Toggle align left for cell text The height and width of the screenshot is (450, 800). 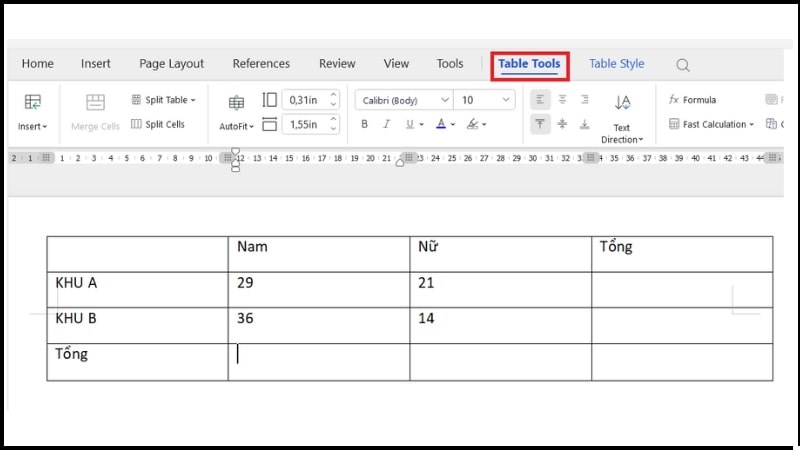pyautogui.click(x=539, y=100)
